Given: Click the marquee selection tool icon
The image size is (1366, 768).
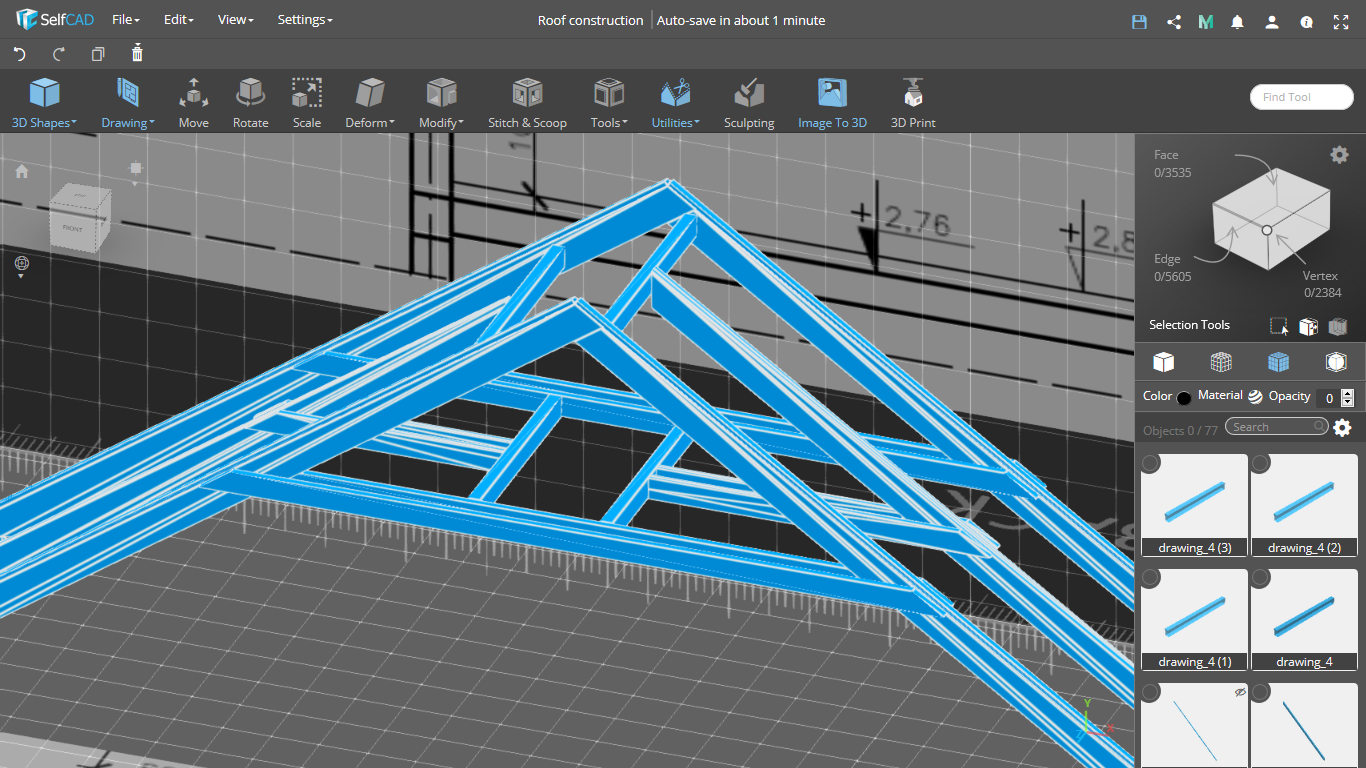Looking at the screenshot, I should tap(1279, 326).
